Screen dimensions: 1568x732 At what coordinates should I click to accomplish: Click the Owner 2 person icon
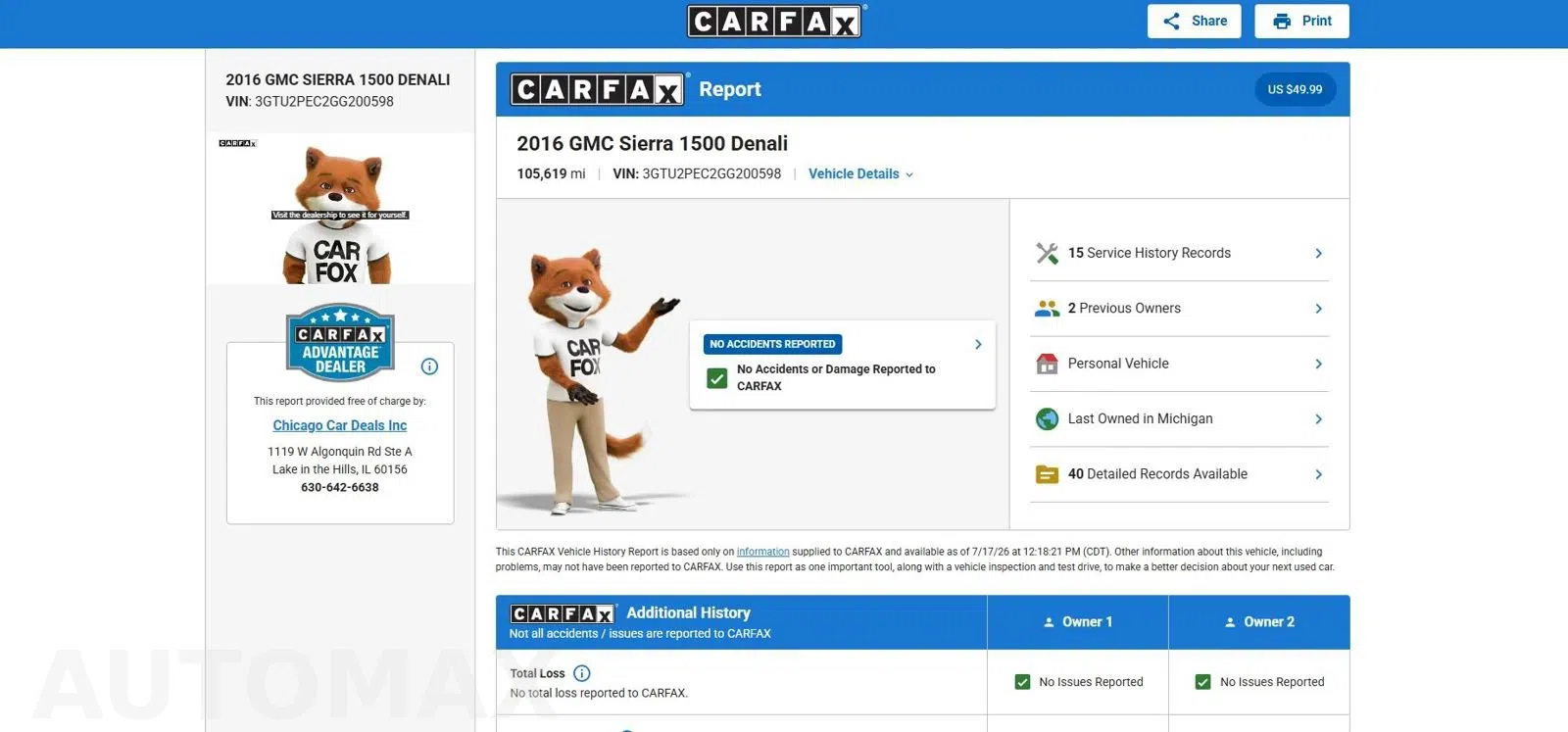[x=1230, y=622]
